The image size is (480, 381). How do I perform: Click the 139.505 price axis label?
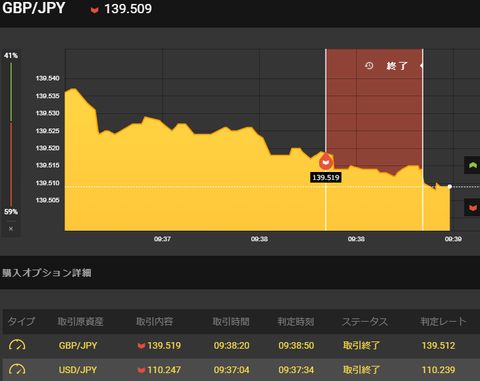click(x=47, y=200)
